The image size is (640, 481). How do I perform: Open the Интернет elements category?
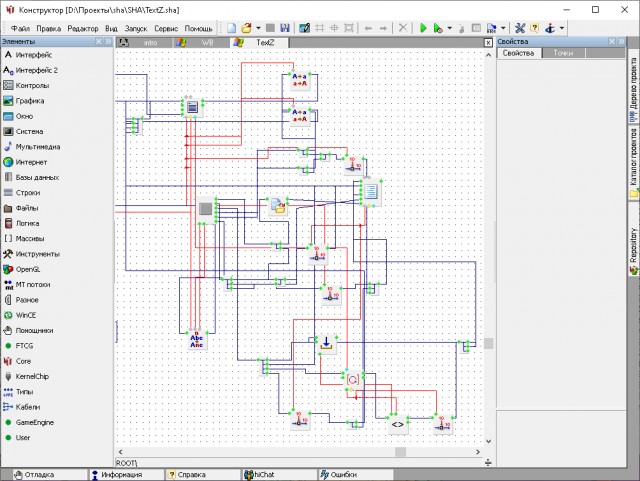click(31, 162)
